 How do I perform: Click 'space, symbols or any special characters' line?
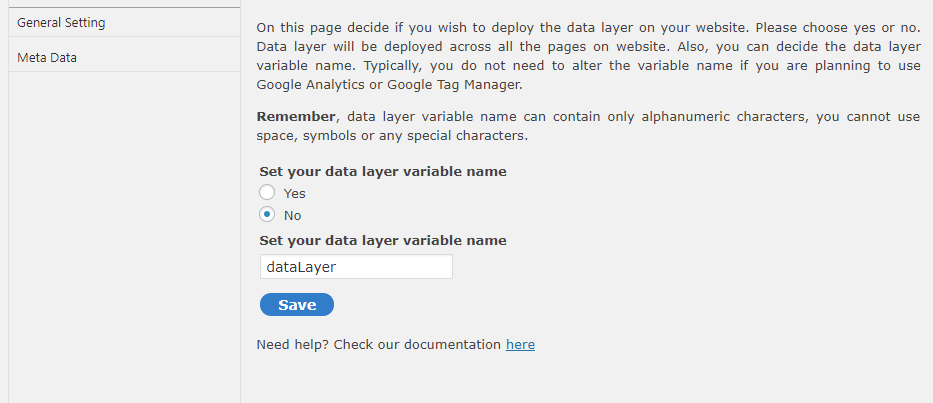392,136
